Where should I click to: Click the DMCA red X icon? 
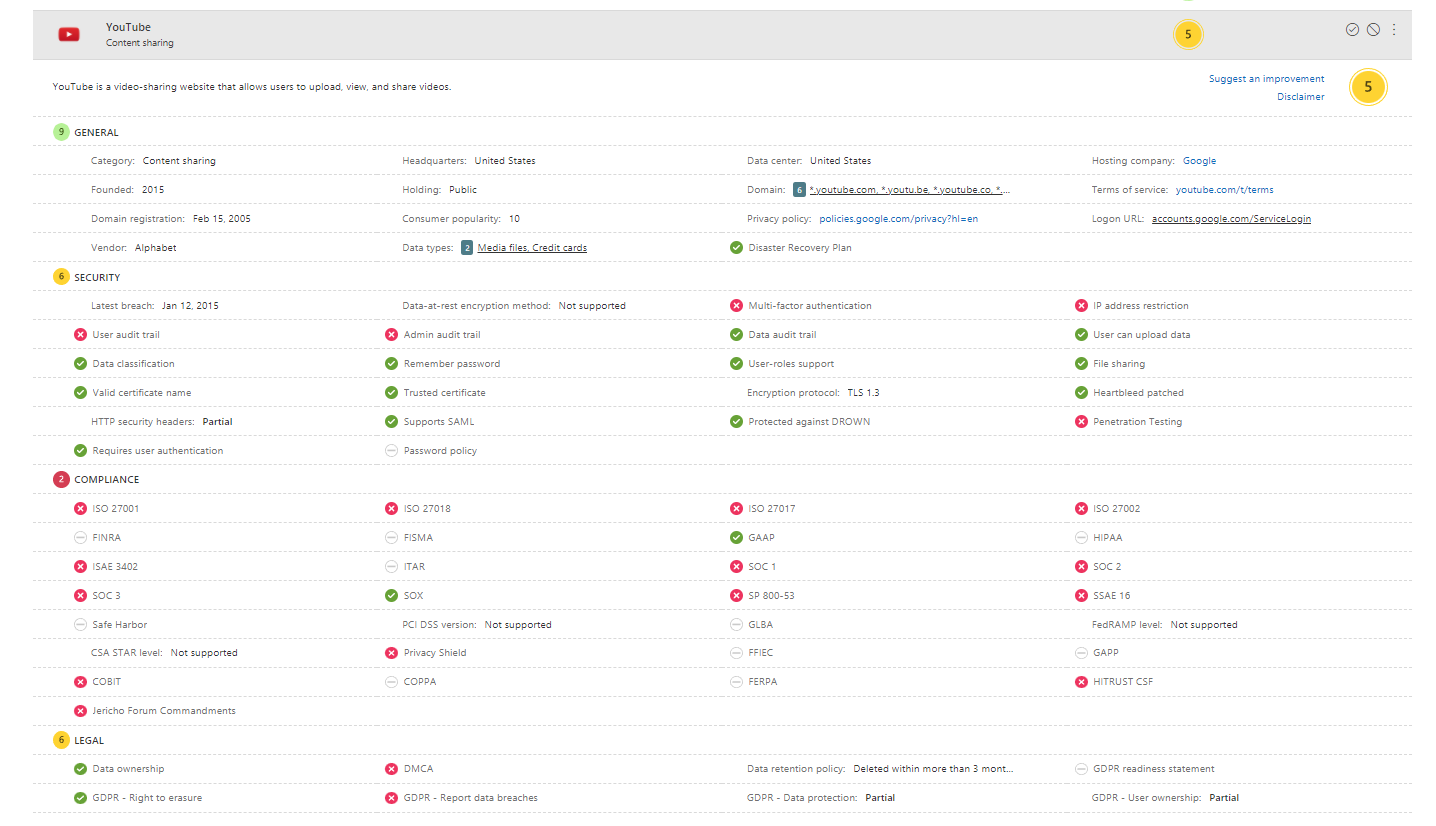[x=391, y=769]
